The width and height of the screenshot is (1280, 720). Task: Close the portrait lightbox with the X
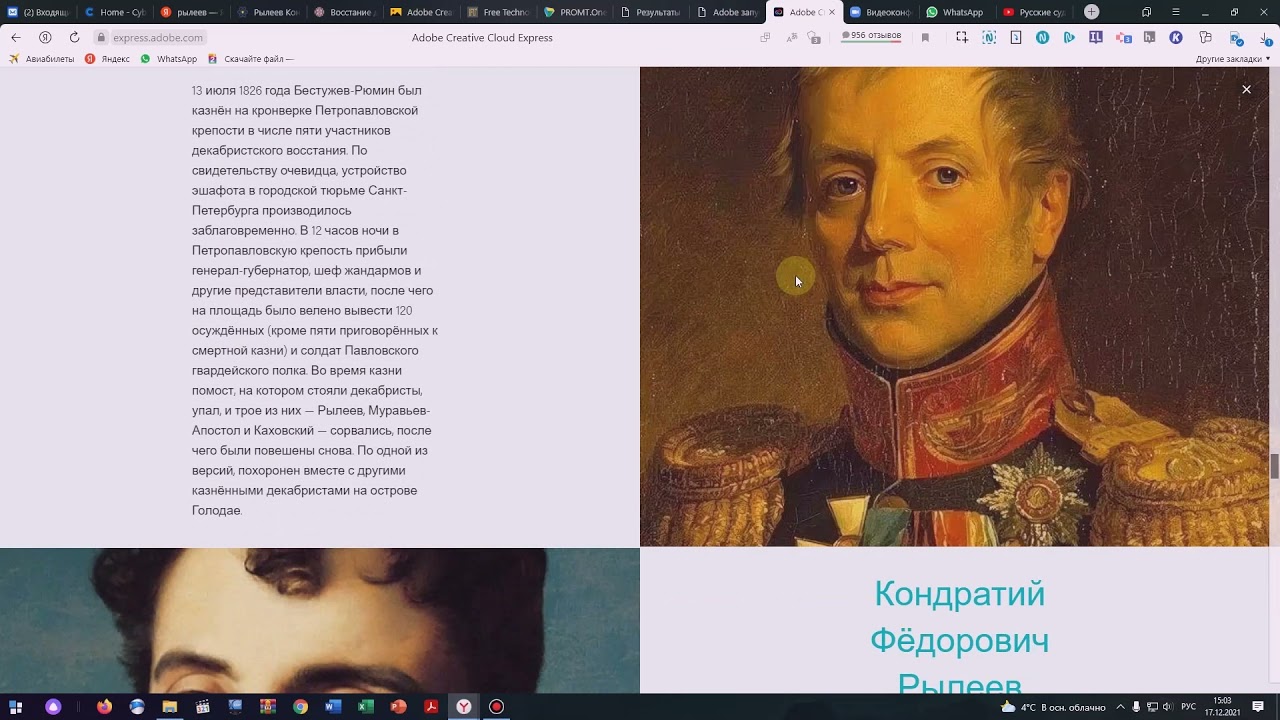[x=1246, y=90]
